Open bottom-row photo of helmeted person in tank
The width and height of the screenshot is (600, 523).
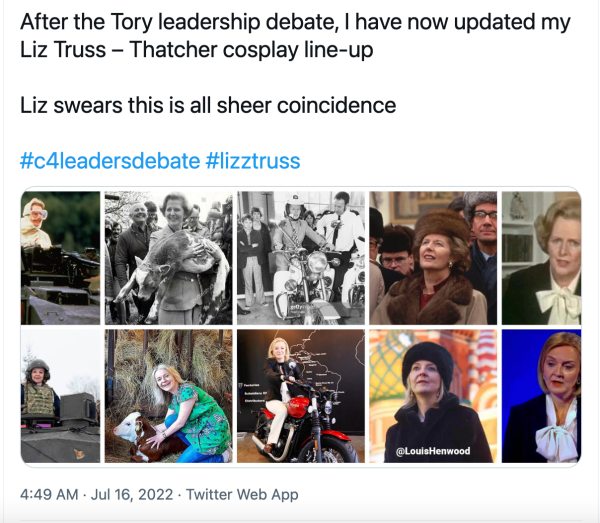(x=60, y=396)
